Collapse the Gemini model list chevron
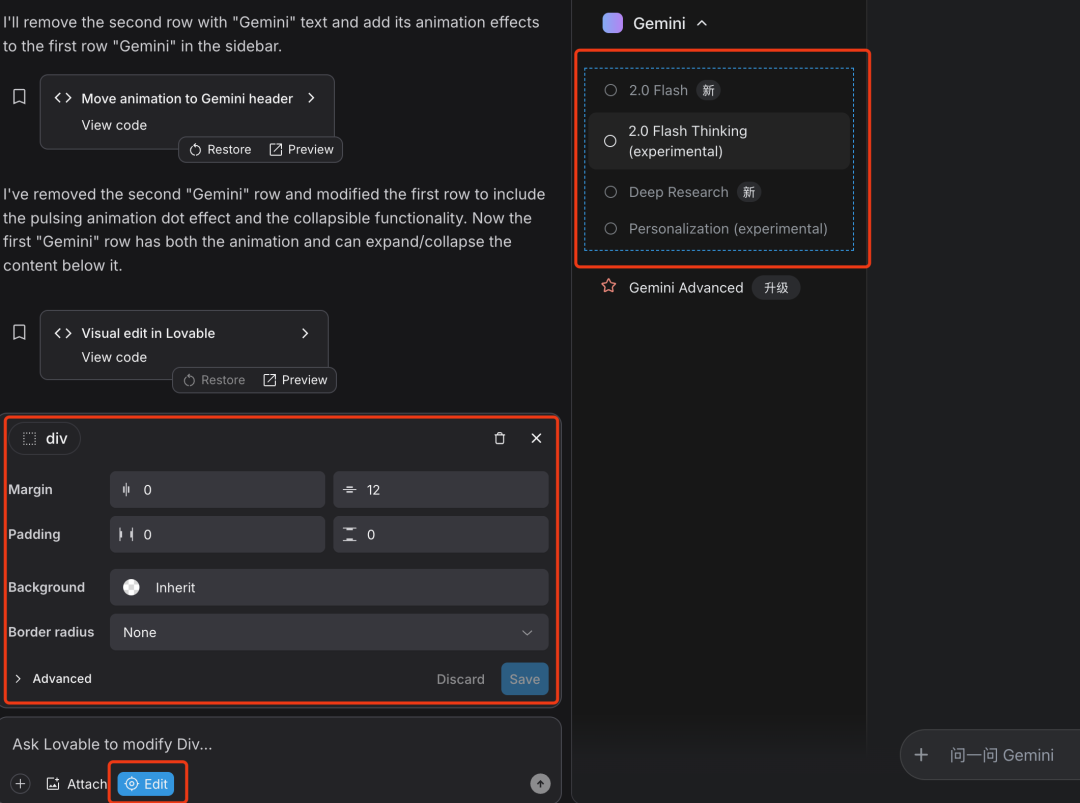 tap(702, 23)
